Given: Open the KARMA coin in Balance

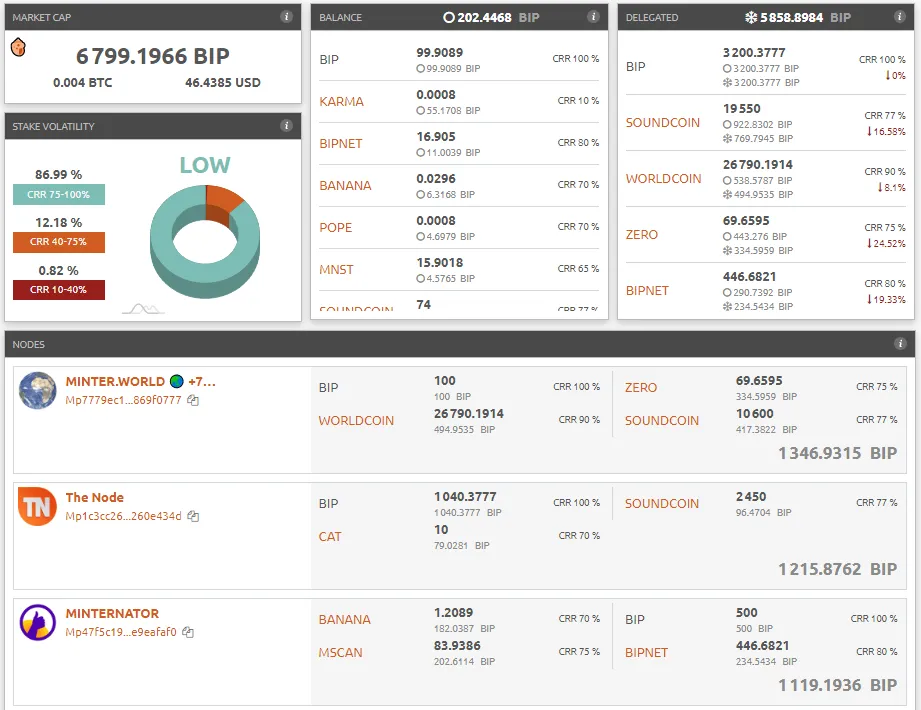Looking at the screenshot, I should tap(341, 102).
